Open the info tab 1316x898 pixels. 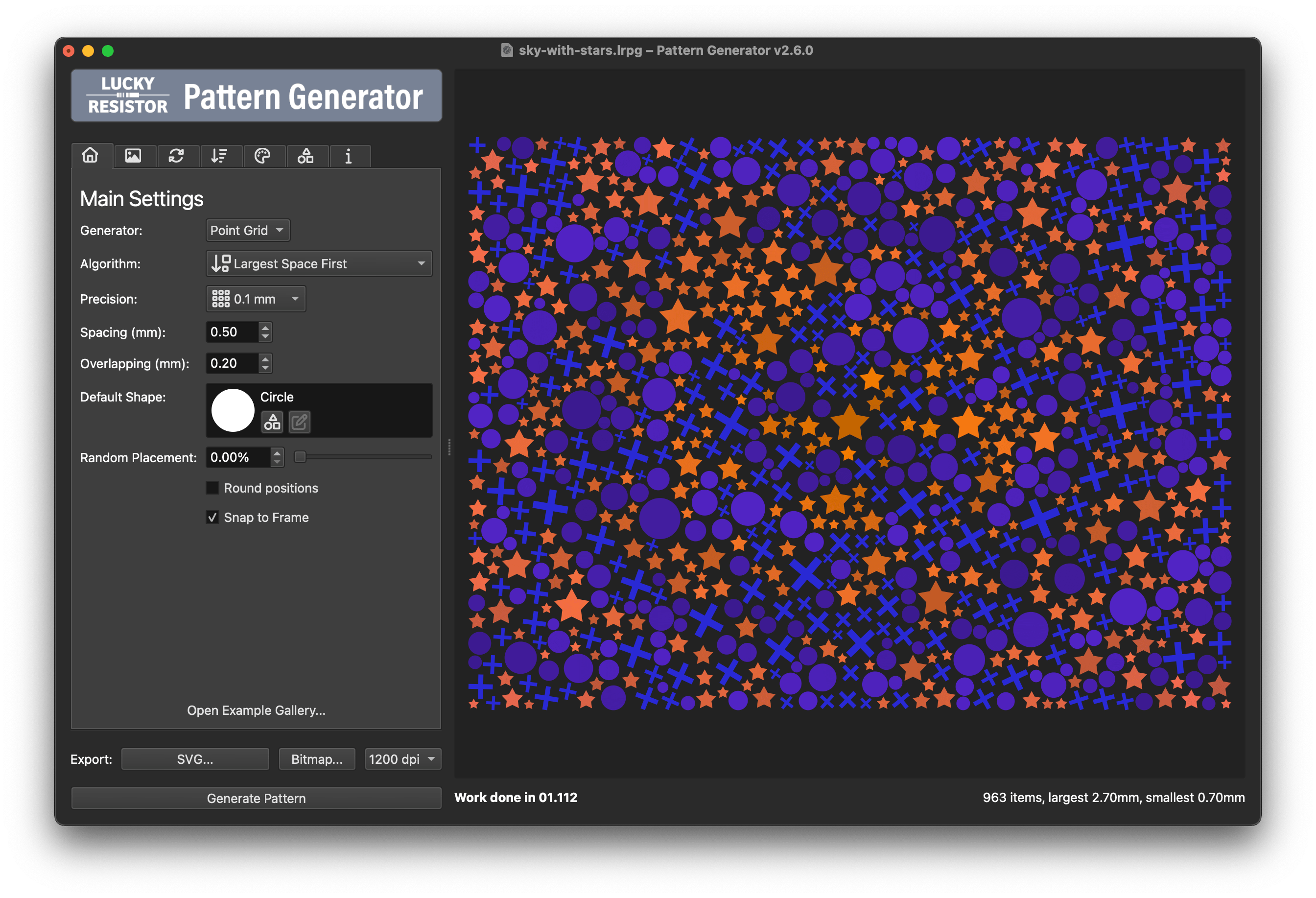348,156
